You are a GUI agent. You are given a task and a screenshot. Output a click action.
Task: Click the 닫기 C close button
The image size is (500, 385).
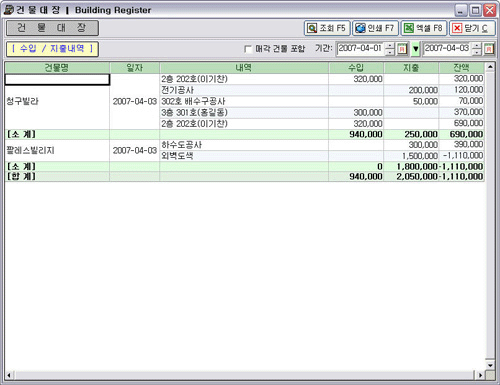[472, 28]
